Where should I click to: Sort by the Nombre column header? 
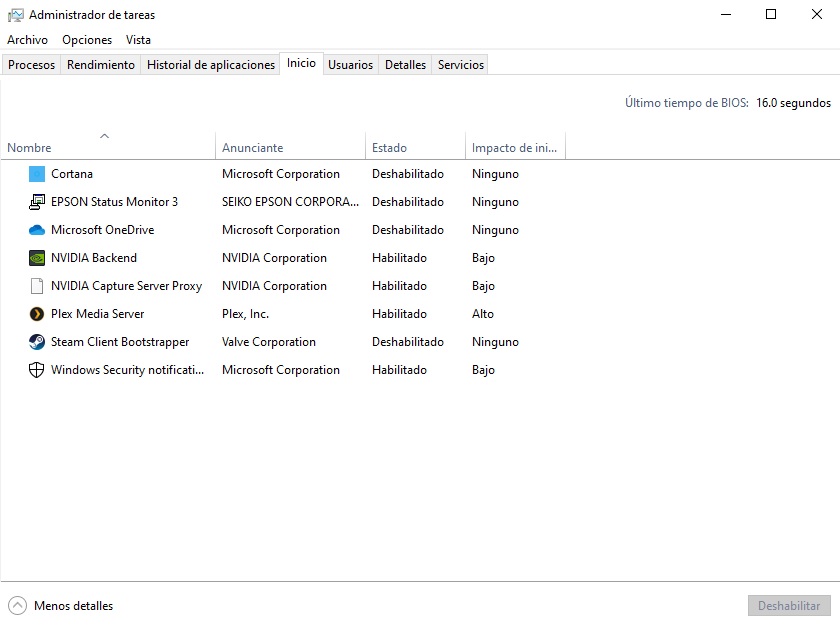(107, 148)
